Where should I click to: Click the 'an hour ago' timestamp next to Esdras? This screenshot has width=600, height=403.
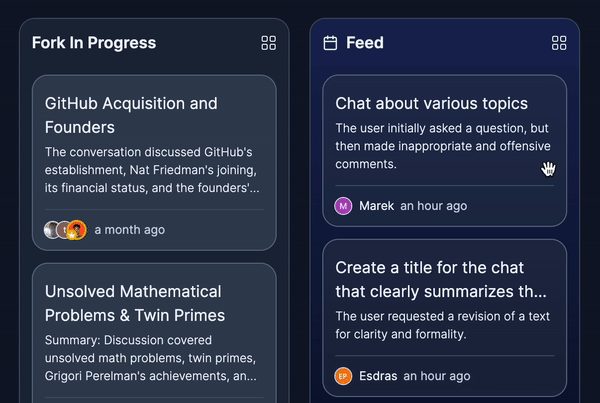tap(435, 377)
